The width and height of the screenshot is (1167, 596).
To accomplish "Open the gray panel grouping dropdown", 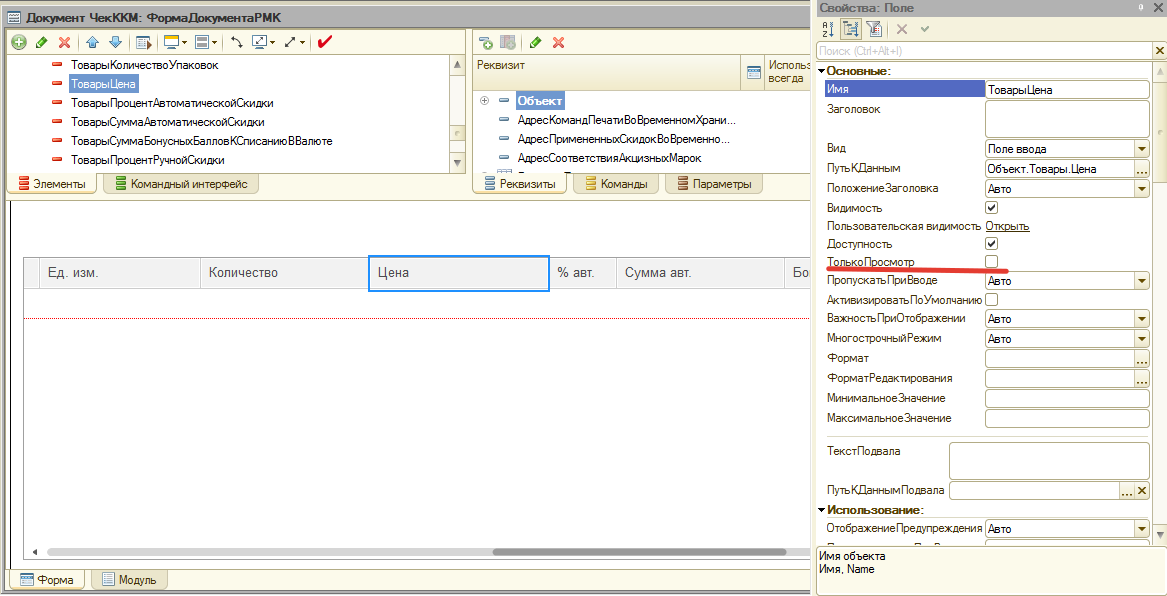I will point(206,42).
